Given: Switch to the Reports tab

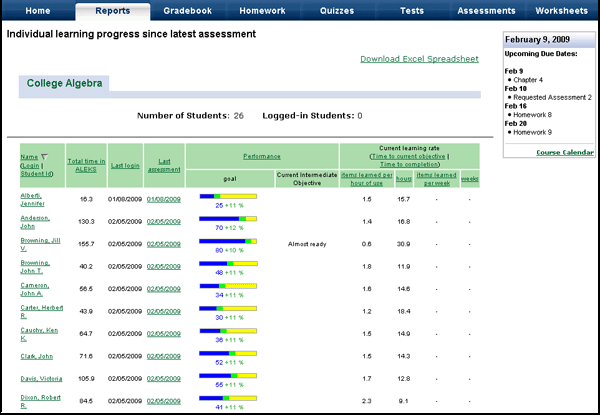Looking at the screenshot, I should click(x=112, y=11).
